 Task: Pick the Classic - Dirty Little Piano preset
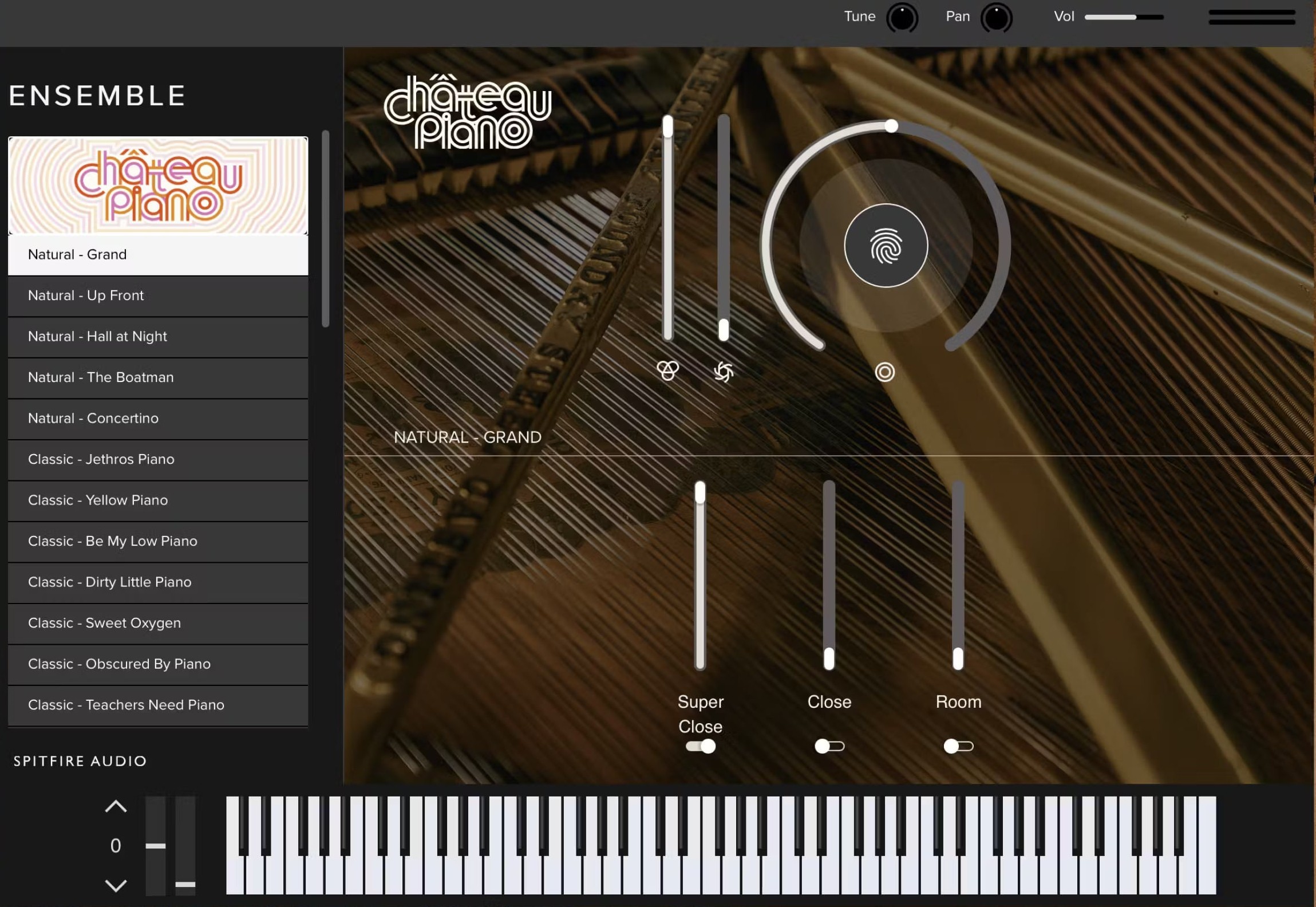pyautogui.click(x=158, y=582)
